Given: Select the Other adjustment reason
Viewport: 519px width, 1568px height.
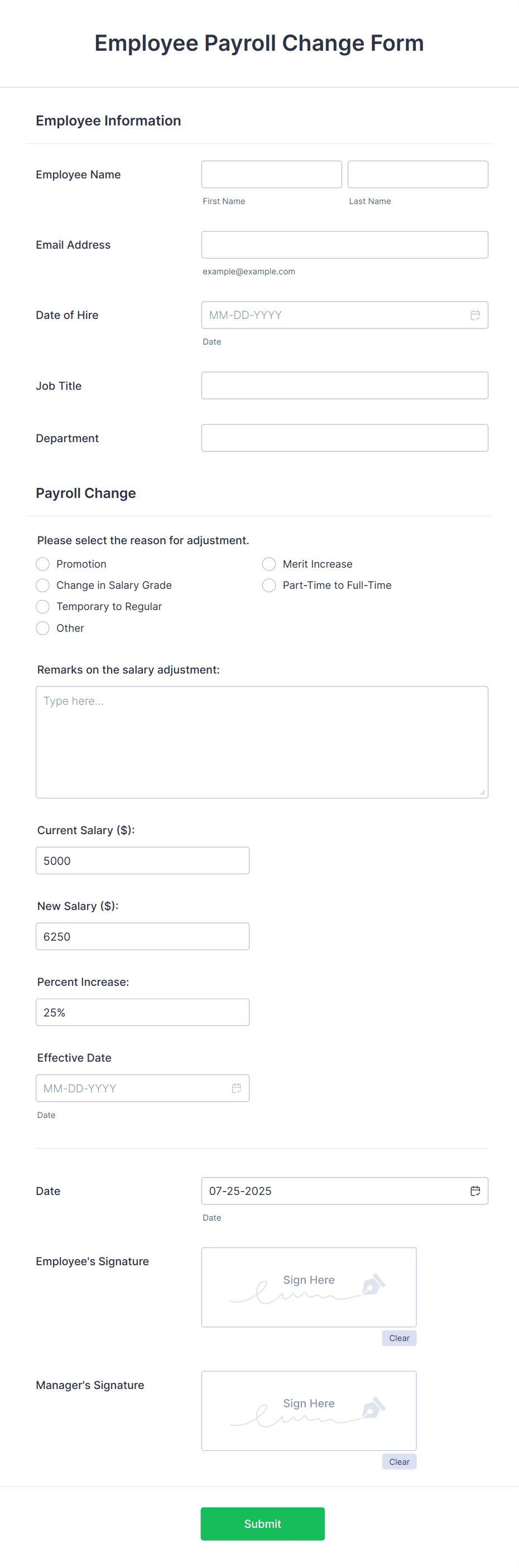Looking at the screenshot, I should pyautogui.click(x=42, y=627).
